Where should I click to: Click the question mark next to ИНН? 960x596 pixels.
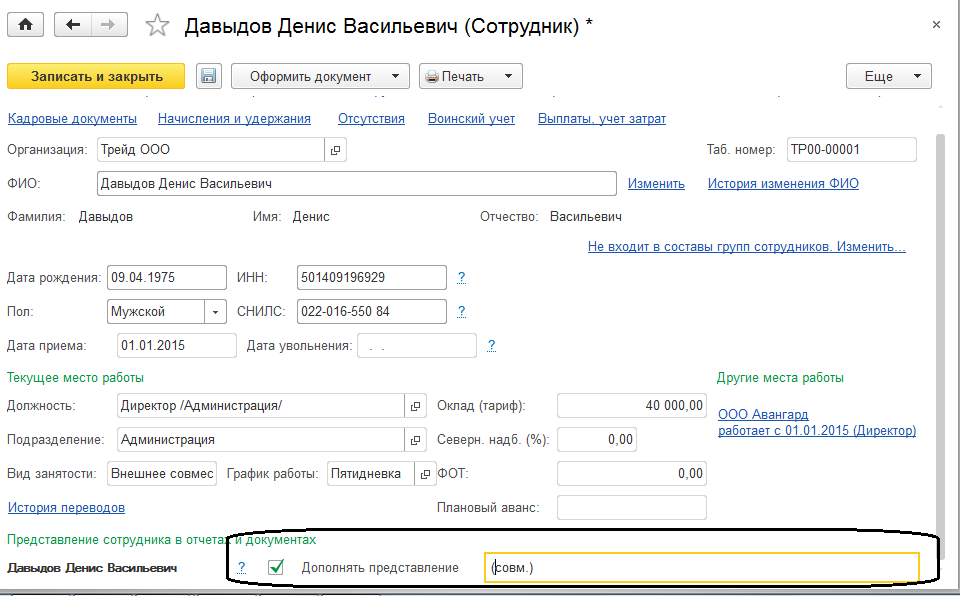(461, 278)
